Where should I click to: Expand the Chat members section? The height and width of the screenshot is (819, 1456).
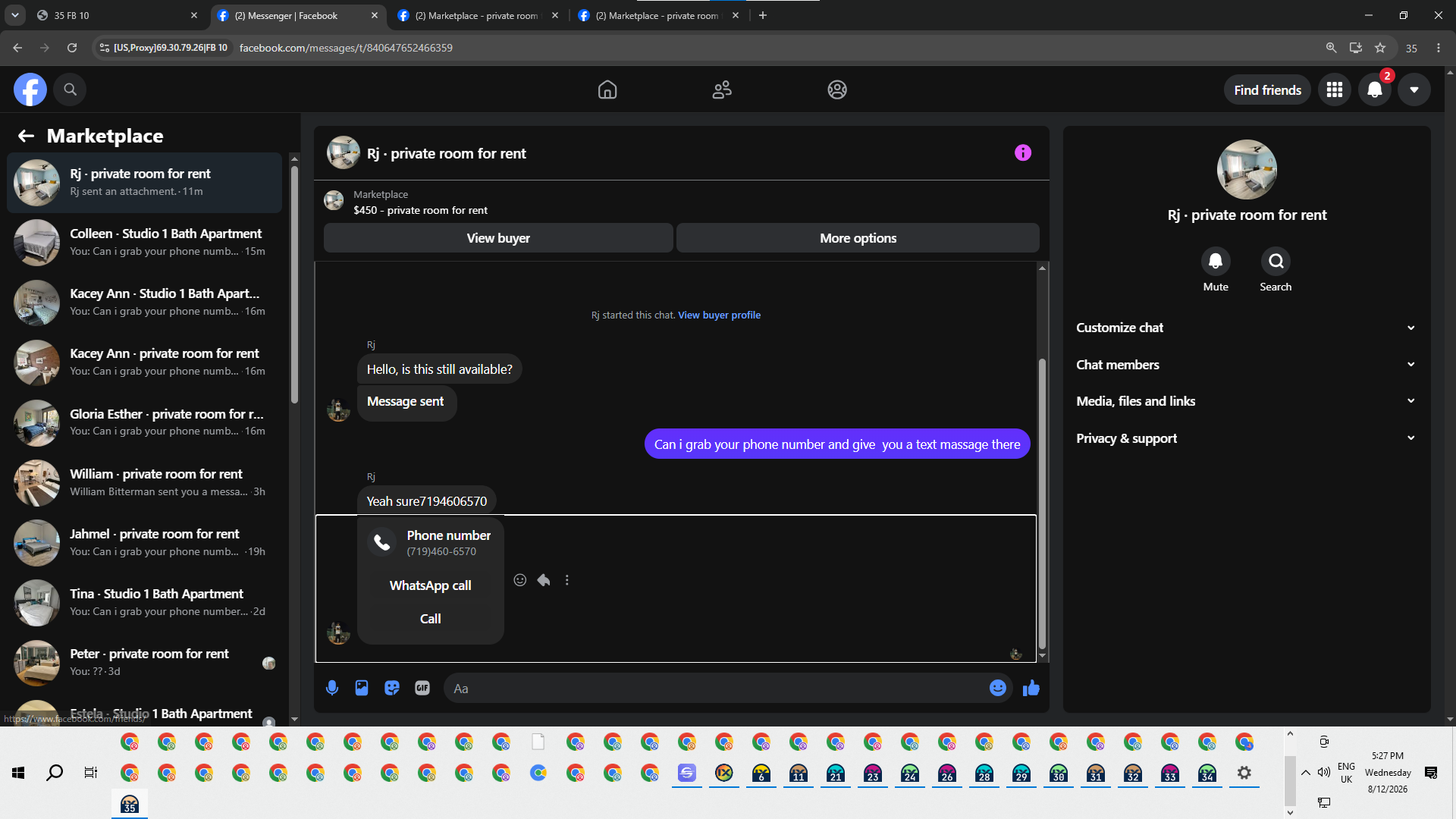(x=1246, y=365)
